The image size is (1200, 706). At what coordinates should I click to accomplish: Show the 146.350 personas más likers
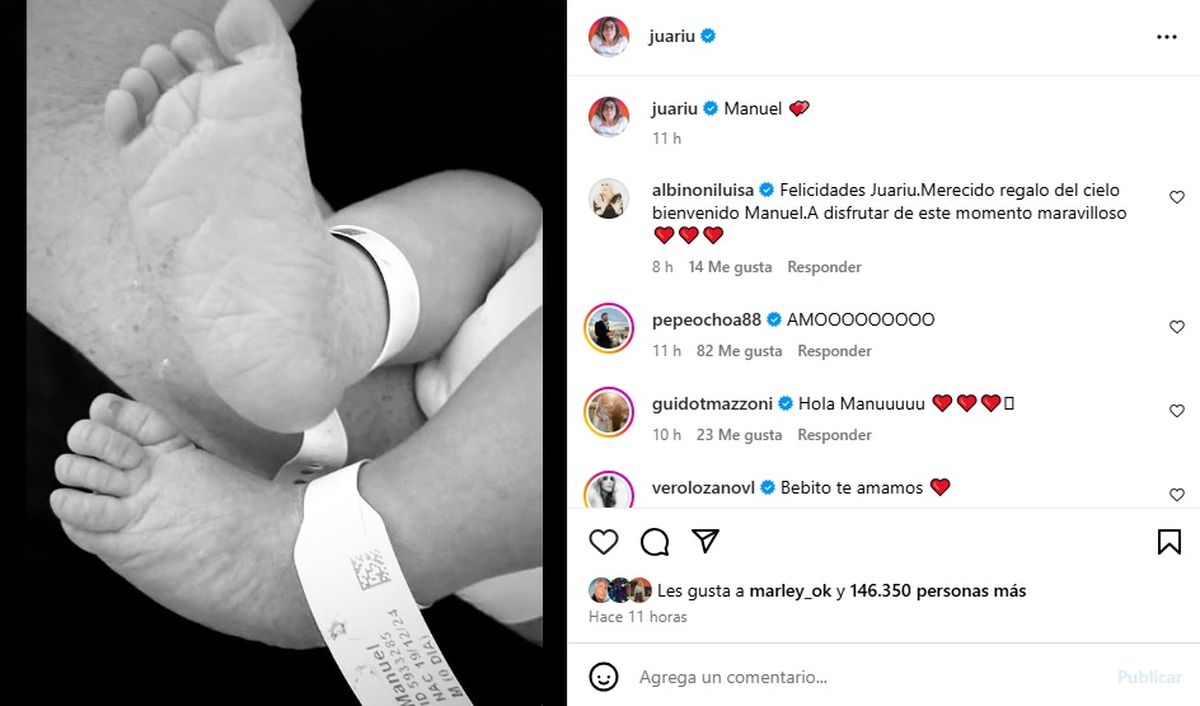click(938, 591)
